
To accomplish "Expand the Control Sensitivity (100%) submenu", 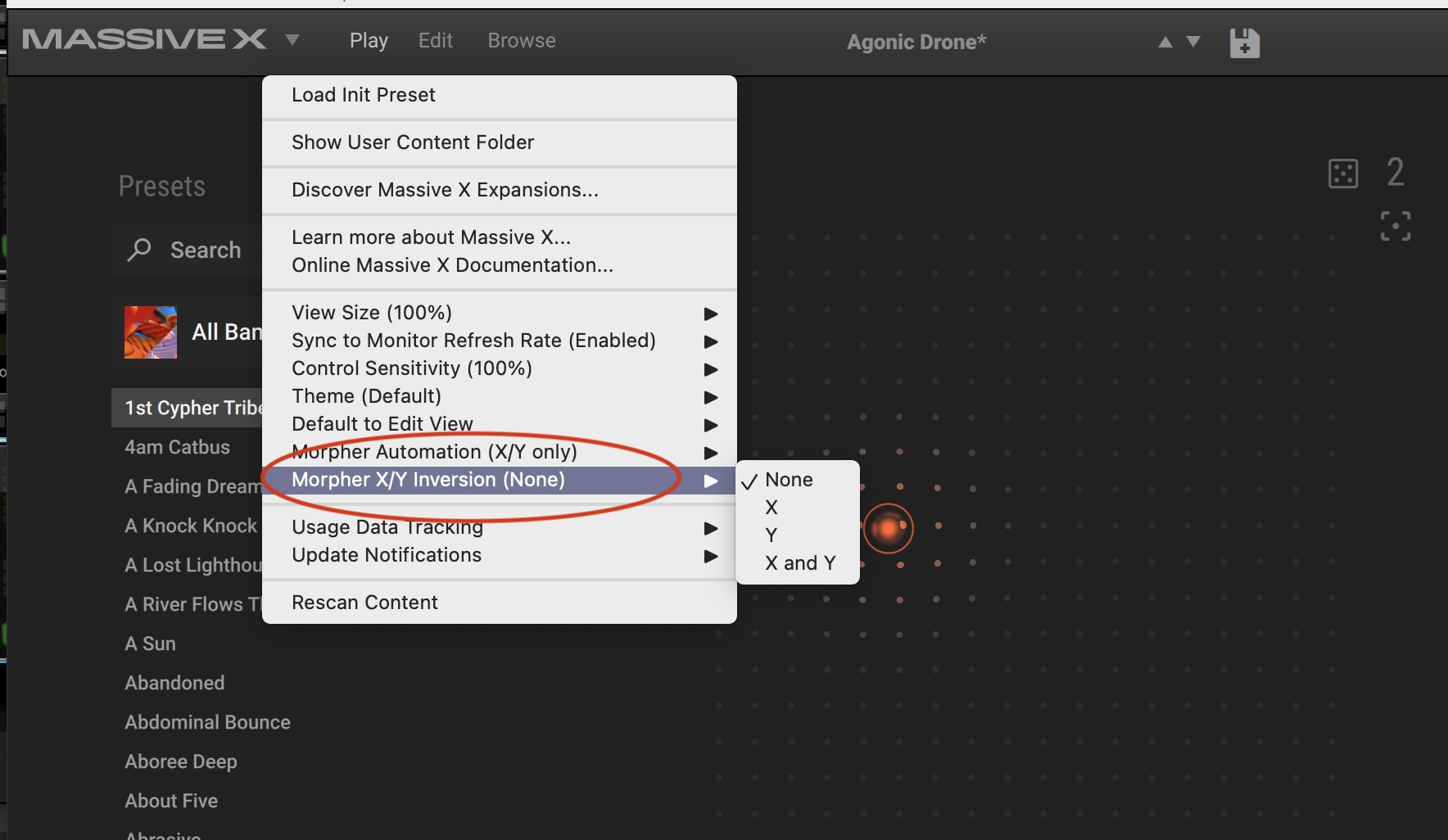I will tap(500, 368).
